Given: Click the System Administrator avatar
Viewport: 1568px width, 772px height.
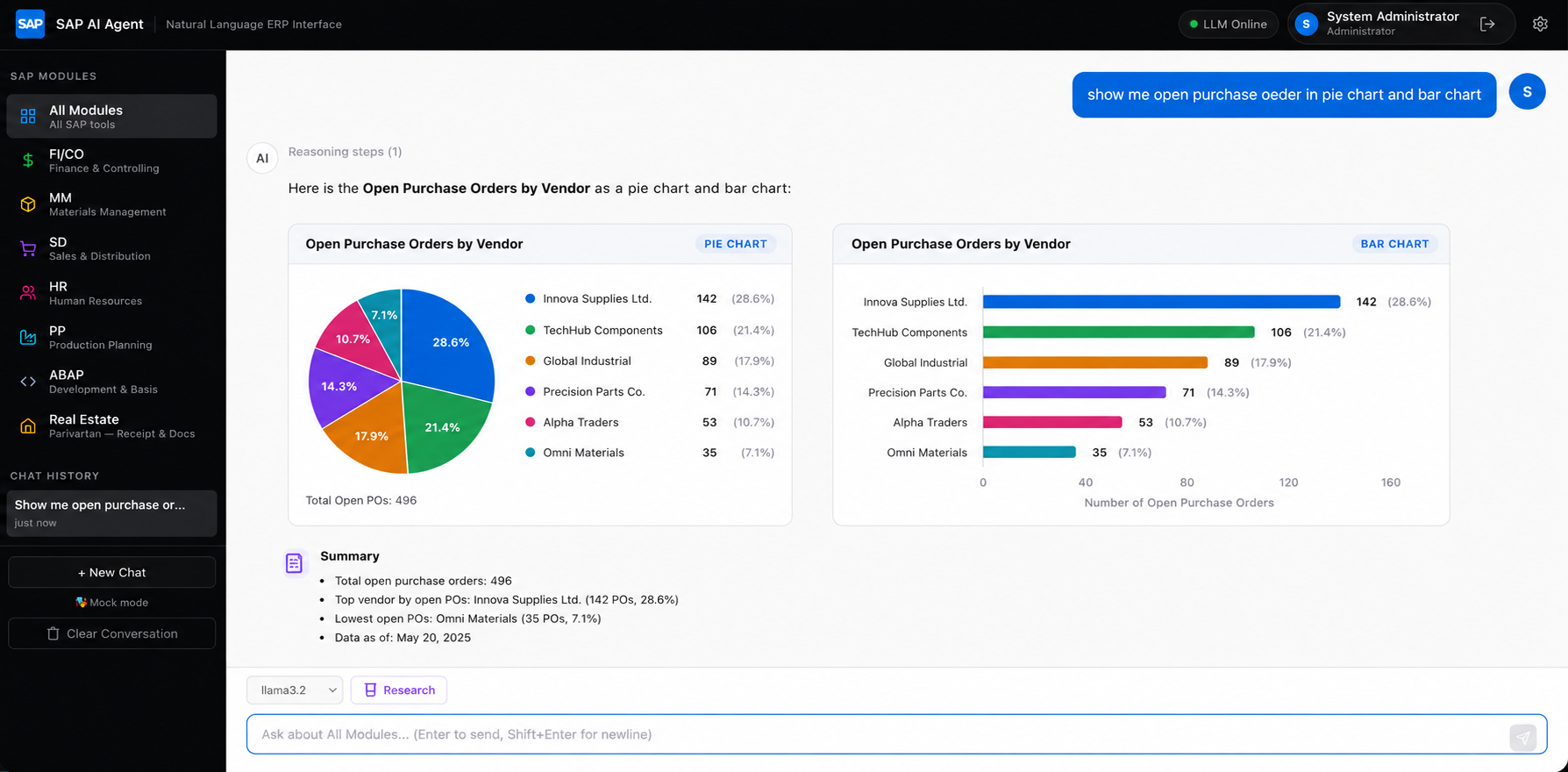Looking at the screenshot, I should [1306, 25].
